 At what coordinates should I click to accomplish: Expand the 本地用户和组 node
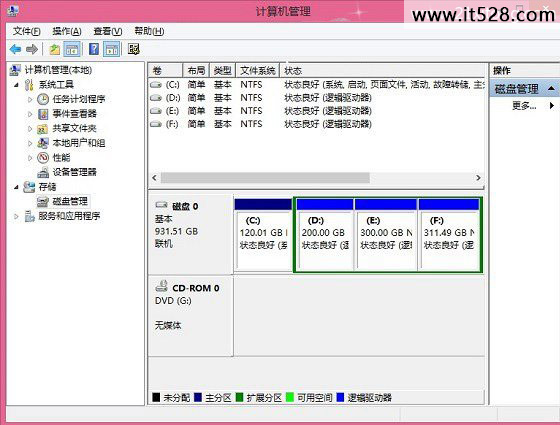pyautogui.click(x=30, y=144)
